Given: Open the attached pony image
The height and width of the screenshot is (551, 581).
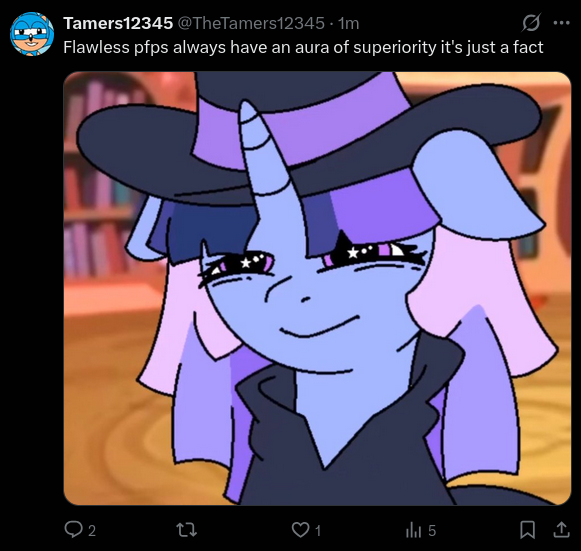Looking at the screenshot, I should pyautogui.click(x=317, y=288).
